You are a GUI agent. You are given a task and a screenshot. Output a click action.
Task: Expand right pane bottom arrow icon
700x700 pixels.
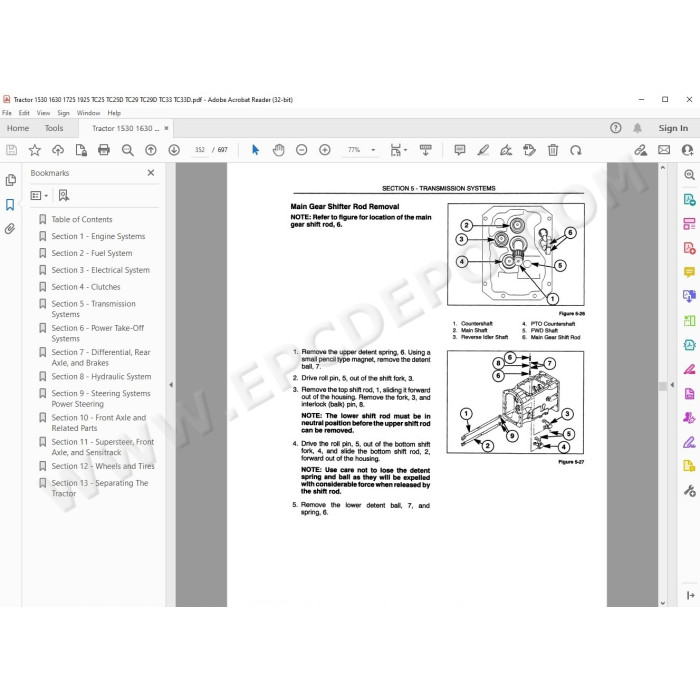(x=690, y=595)
